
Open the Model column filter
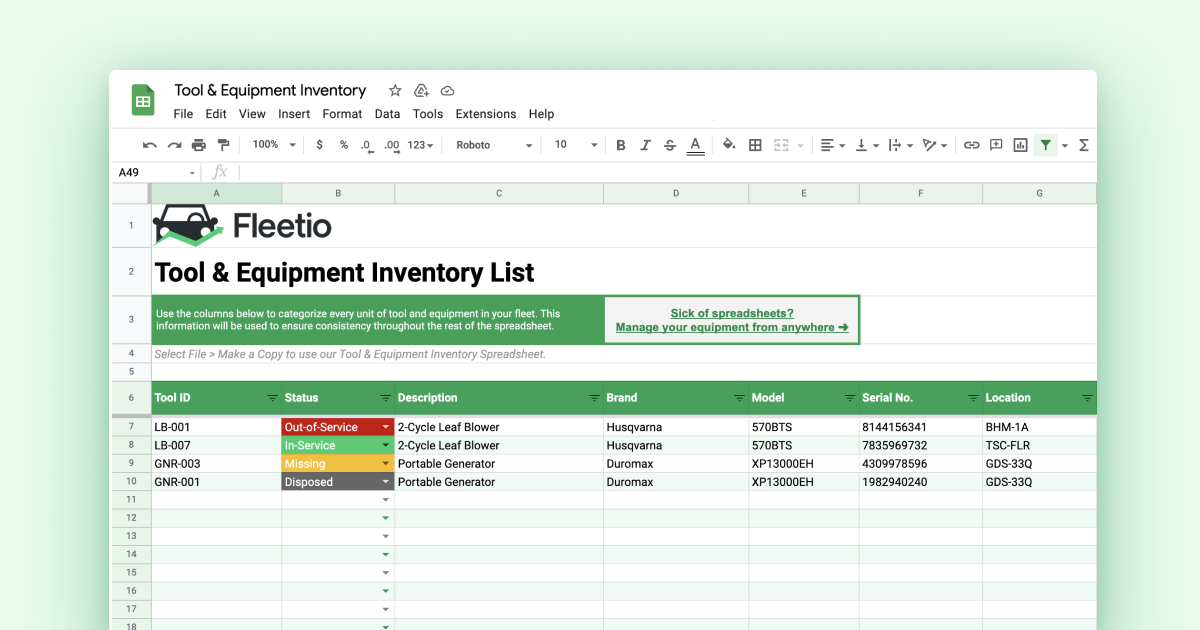point(849,398)
